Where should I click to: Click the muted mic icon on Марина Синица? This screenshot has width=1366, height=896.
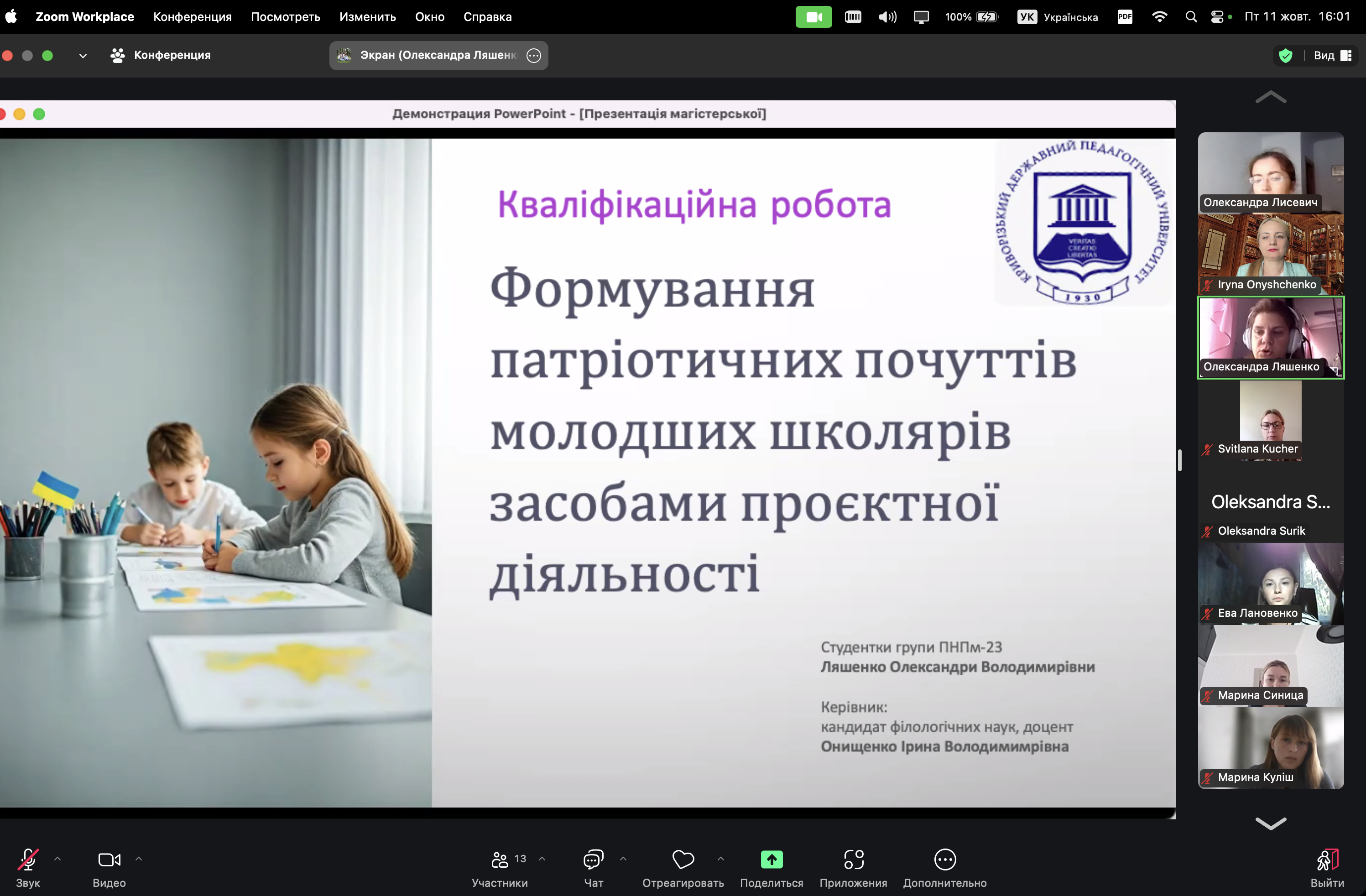[1208, 696]
